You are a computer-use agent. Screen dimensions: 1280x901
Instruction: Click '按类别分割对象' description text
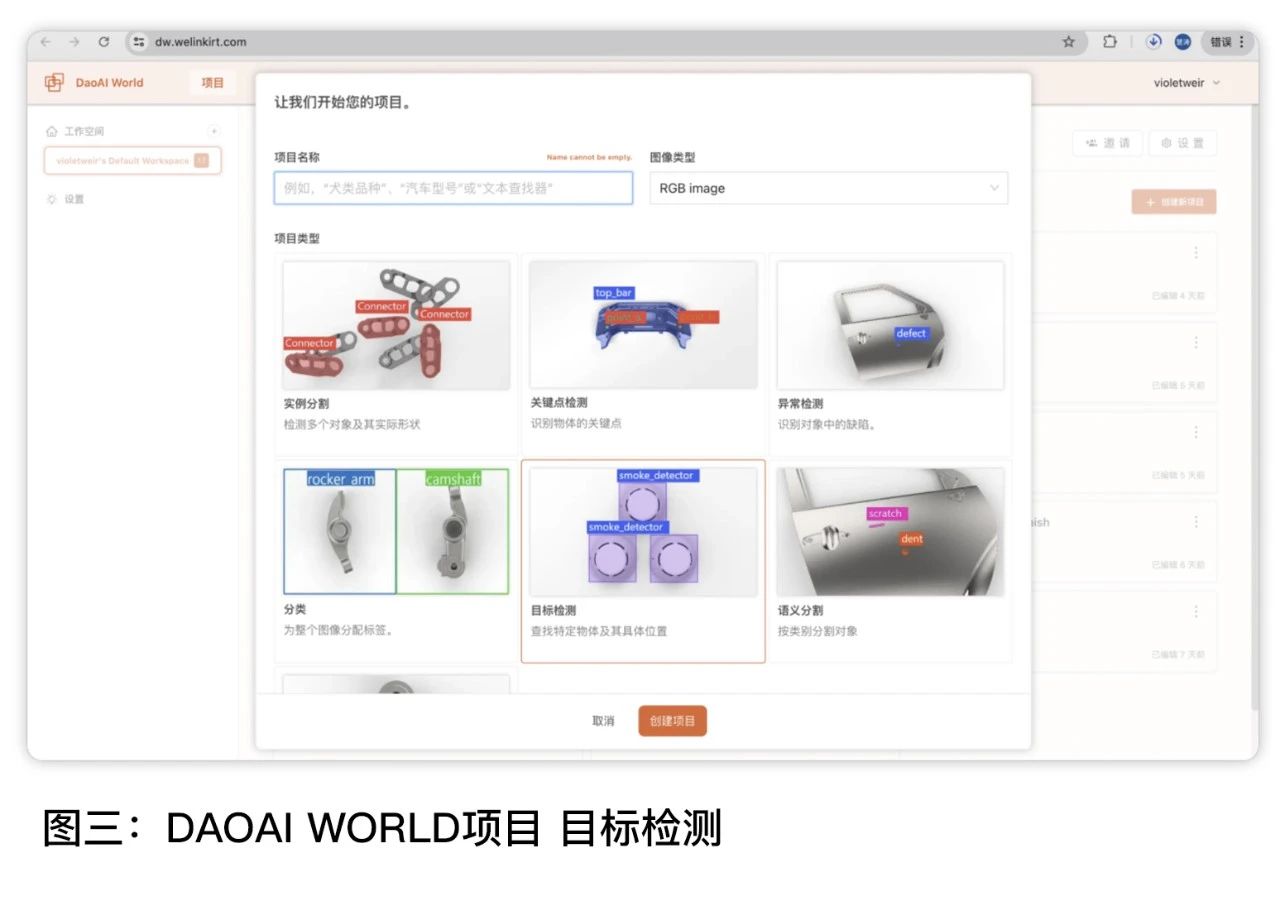[818, 631]
